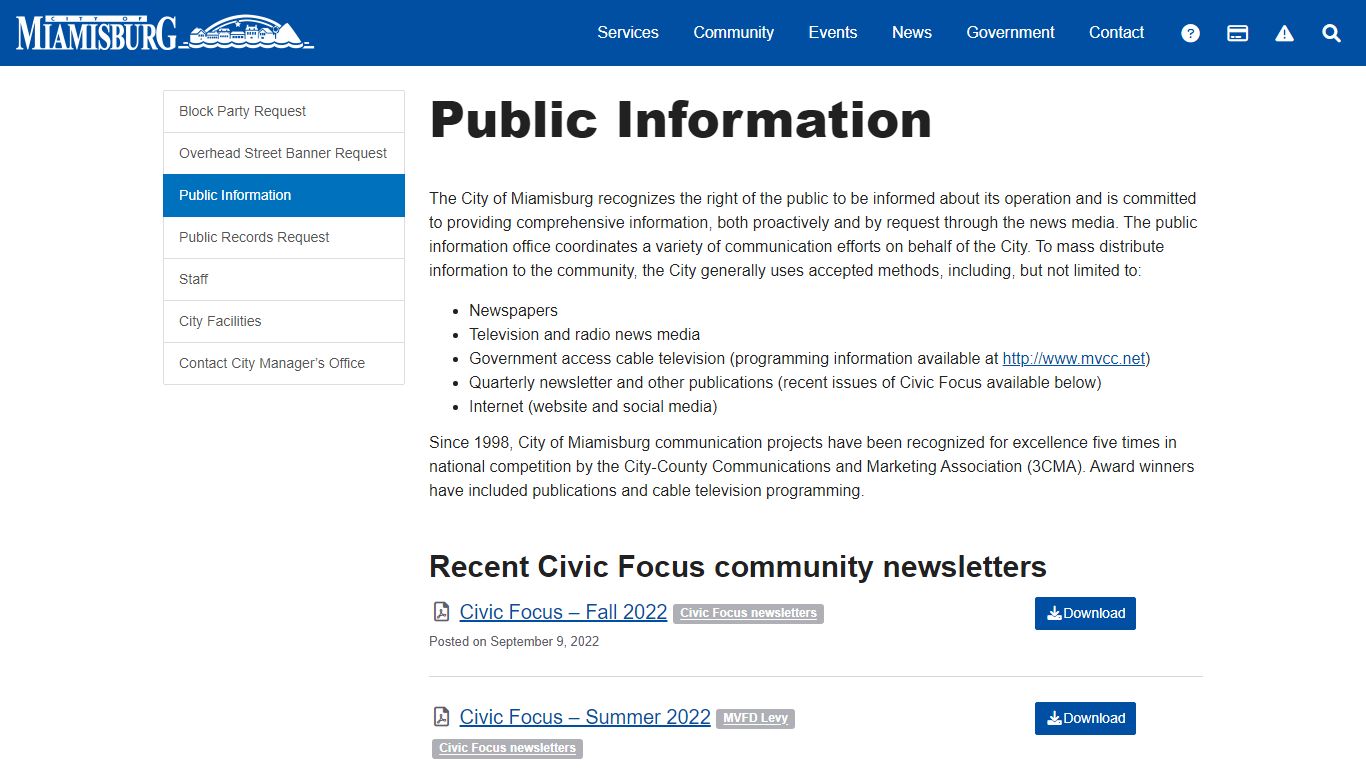
Task: Open Civic Focus – Fall 2022 link
Action: click(563, 612)
